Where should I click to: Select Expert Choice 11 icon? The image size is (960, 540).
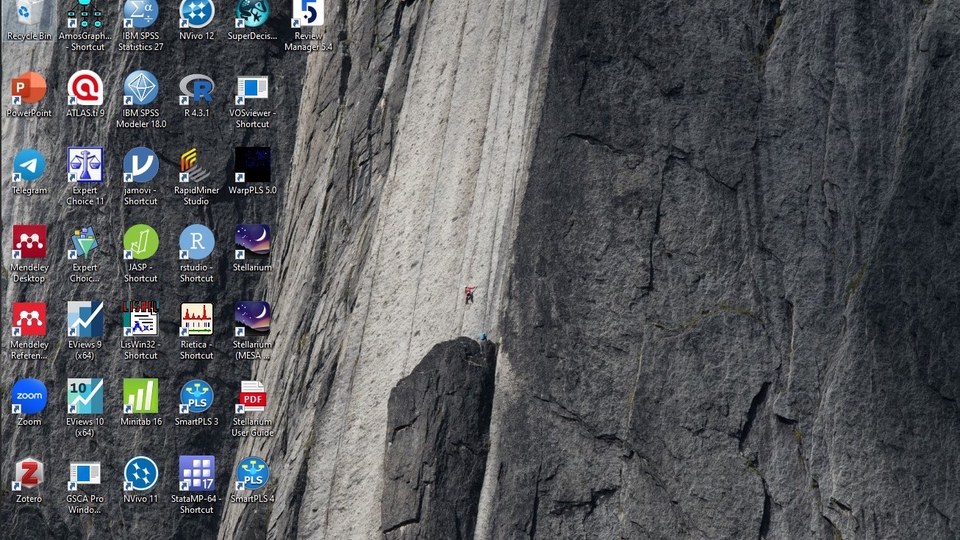85,177
